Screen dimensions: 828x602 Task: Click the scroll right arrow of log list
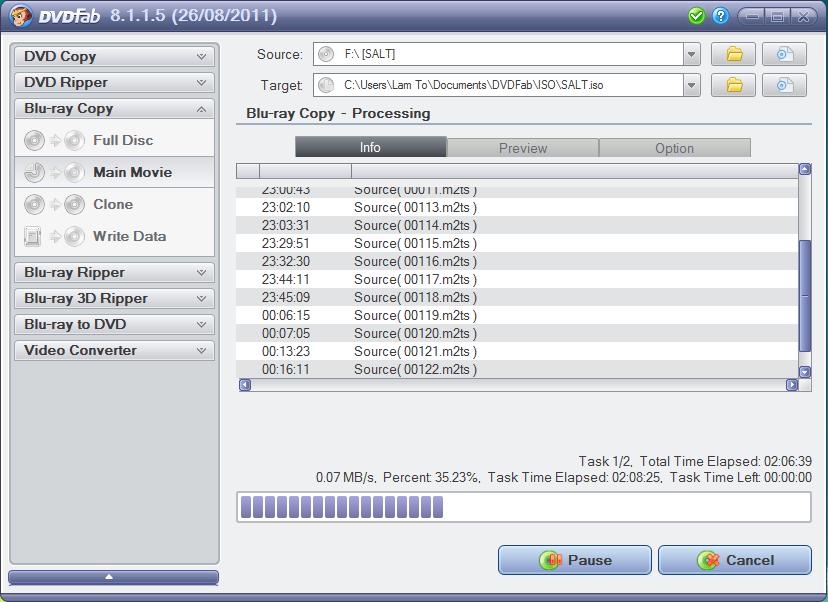792,385
